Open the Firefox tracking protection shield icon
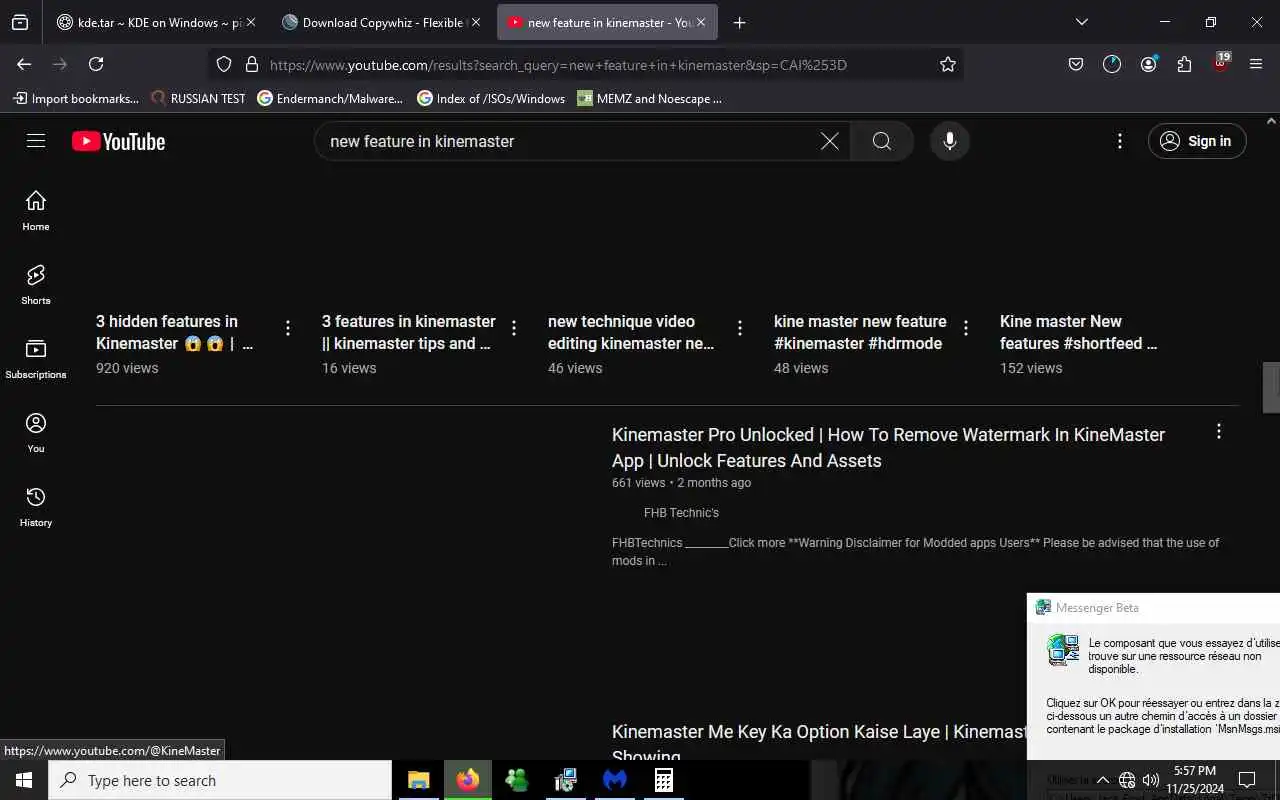Viewport: 1280px width, 800px height. [224, 64]
